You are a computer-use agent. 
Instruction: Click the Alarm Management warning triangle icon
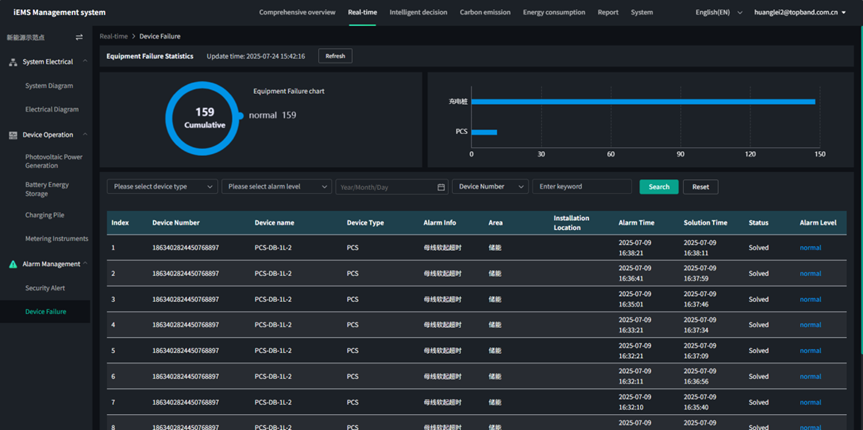13,264
